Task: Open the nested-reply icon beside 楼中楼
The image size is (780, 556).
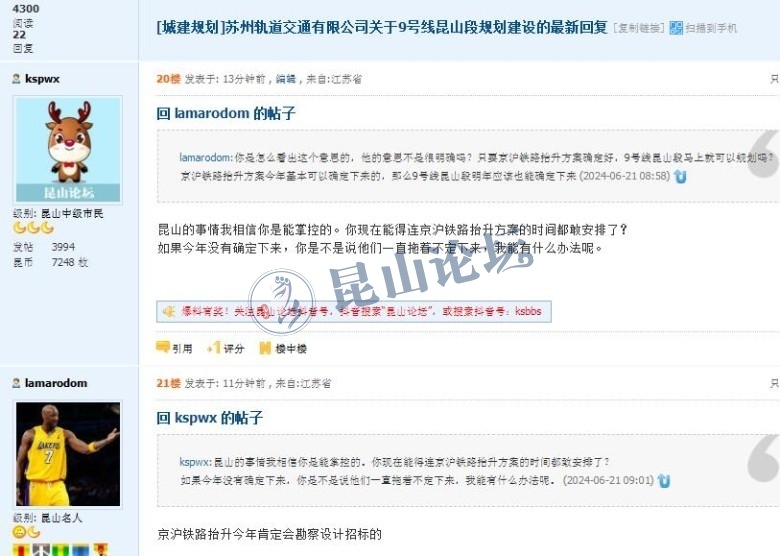Action: pos(265,348)
